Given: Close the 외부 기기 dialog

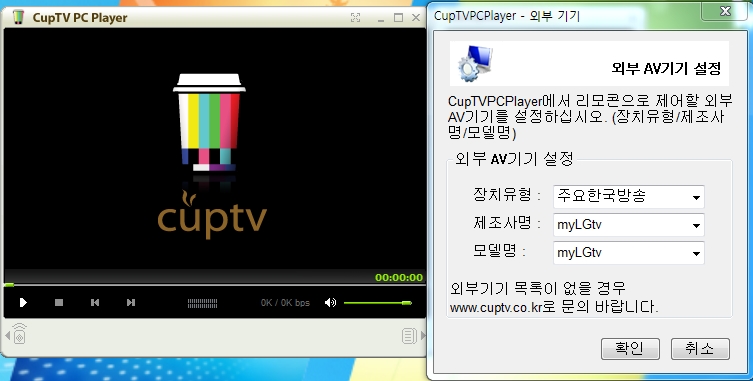Looking at the screenshot, I should (x=725, y=11).
